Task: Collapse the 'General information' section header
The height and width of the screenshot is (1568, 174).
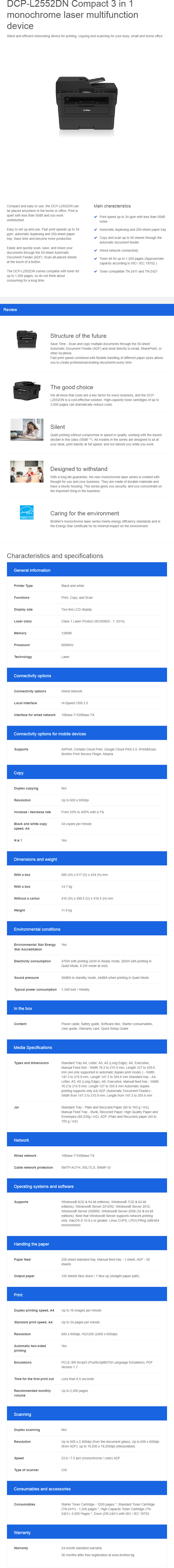Action: [x=87, y=570]
